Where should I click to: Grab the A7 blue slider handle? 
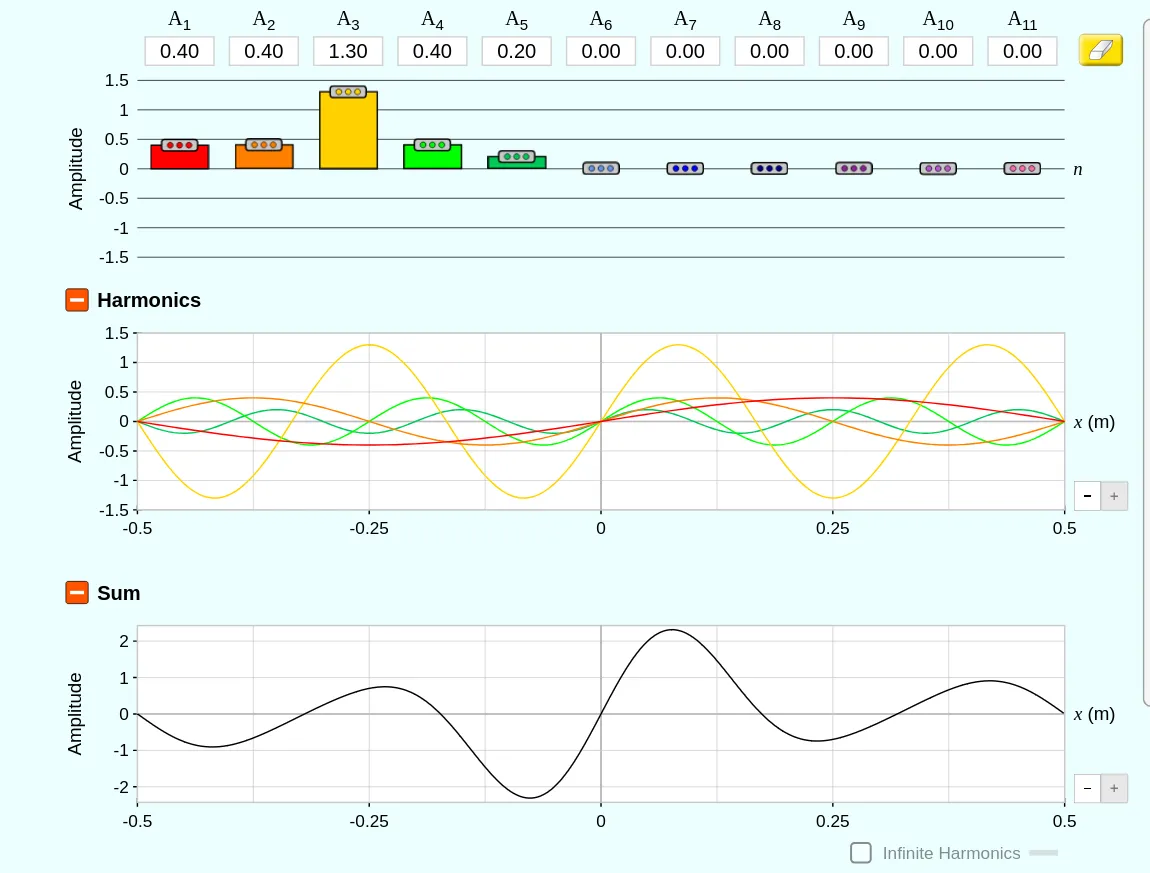(x=685, y=169)
